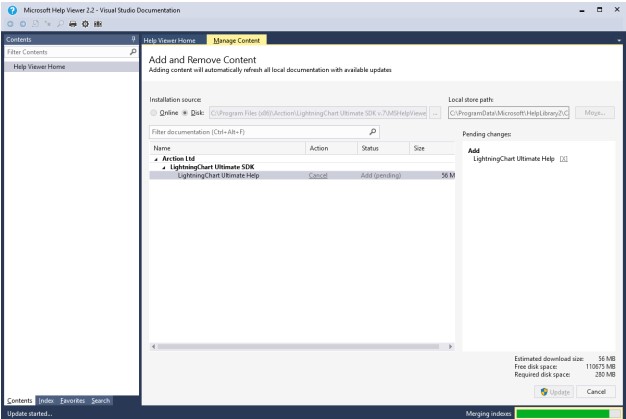Screen dimensions: 626x419
Task: Switch to Help Viewer Home tab
Action: (x=170, y=40)
